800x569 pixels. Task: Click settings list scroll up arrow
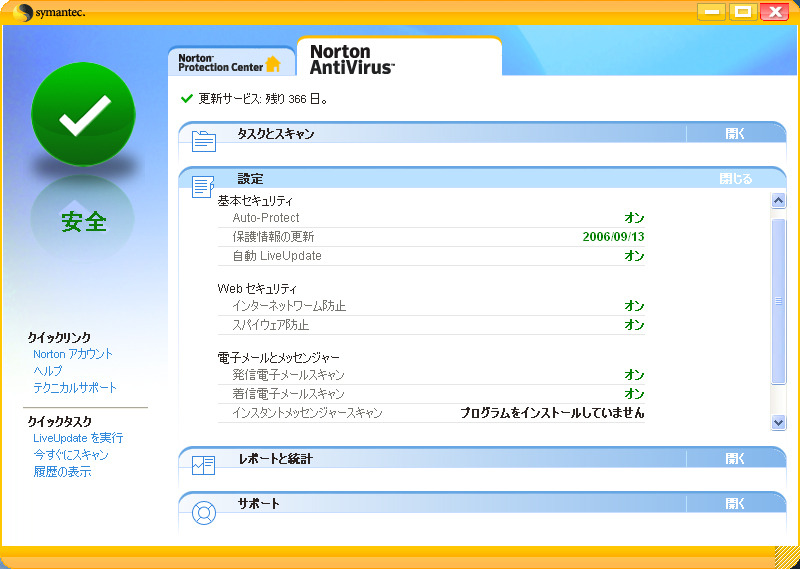(778, 201)
